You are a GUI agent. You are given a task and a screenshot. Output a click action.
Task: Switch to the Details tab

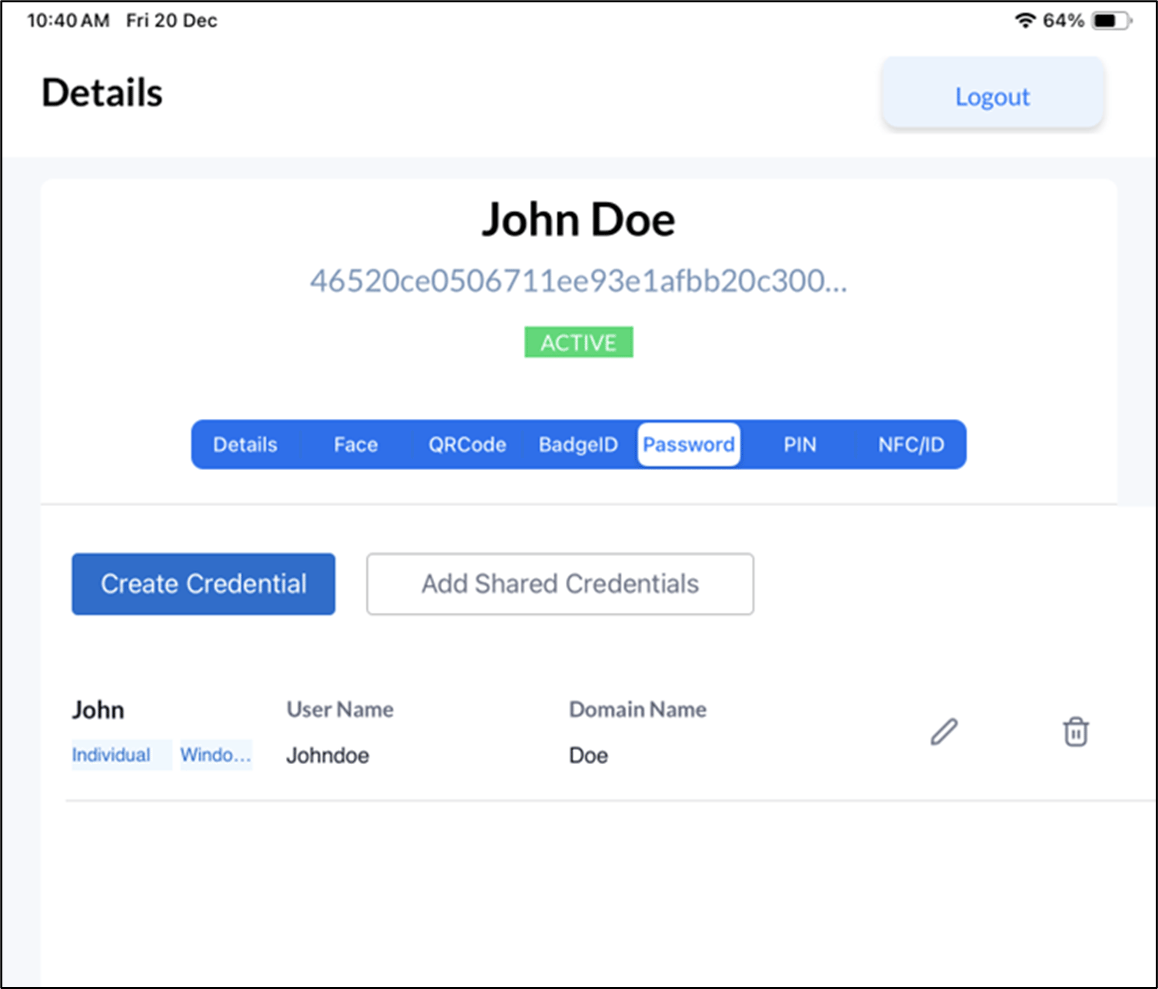point(245,445)
